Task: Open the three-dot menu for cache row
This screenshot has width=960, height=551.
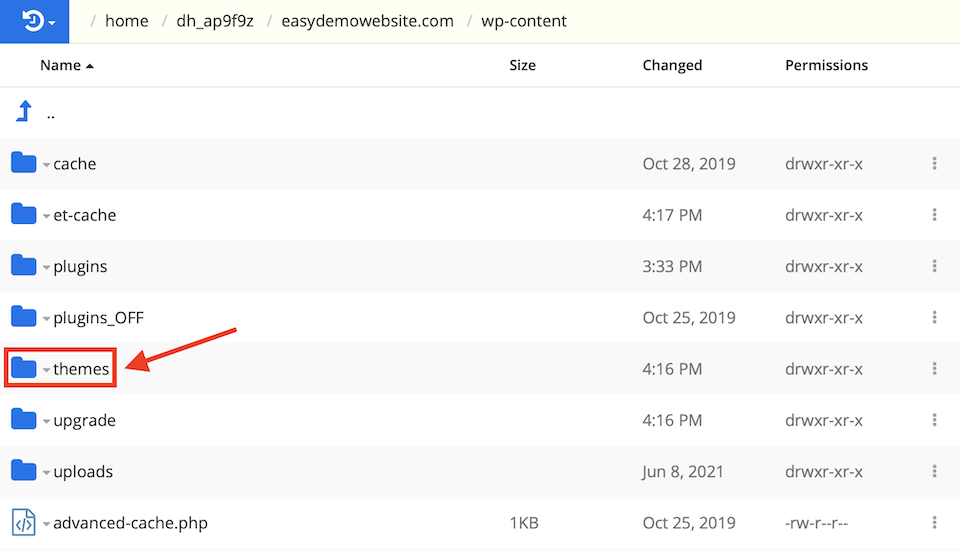Action: (934, 163)
